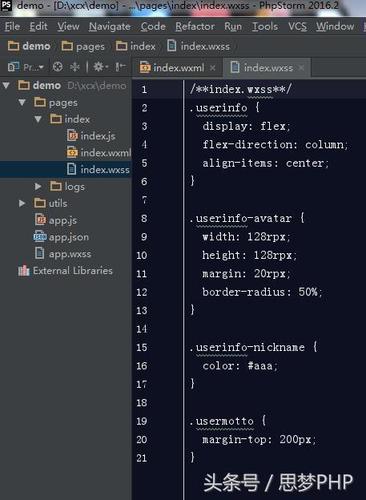The height and width of the screenshot is (500, 366).
Task: Click the 'display: flex;' code line
Action: pyautogui.click(x=246, y=126)
